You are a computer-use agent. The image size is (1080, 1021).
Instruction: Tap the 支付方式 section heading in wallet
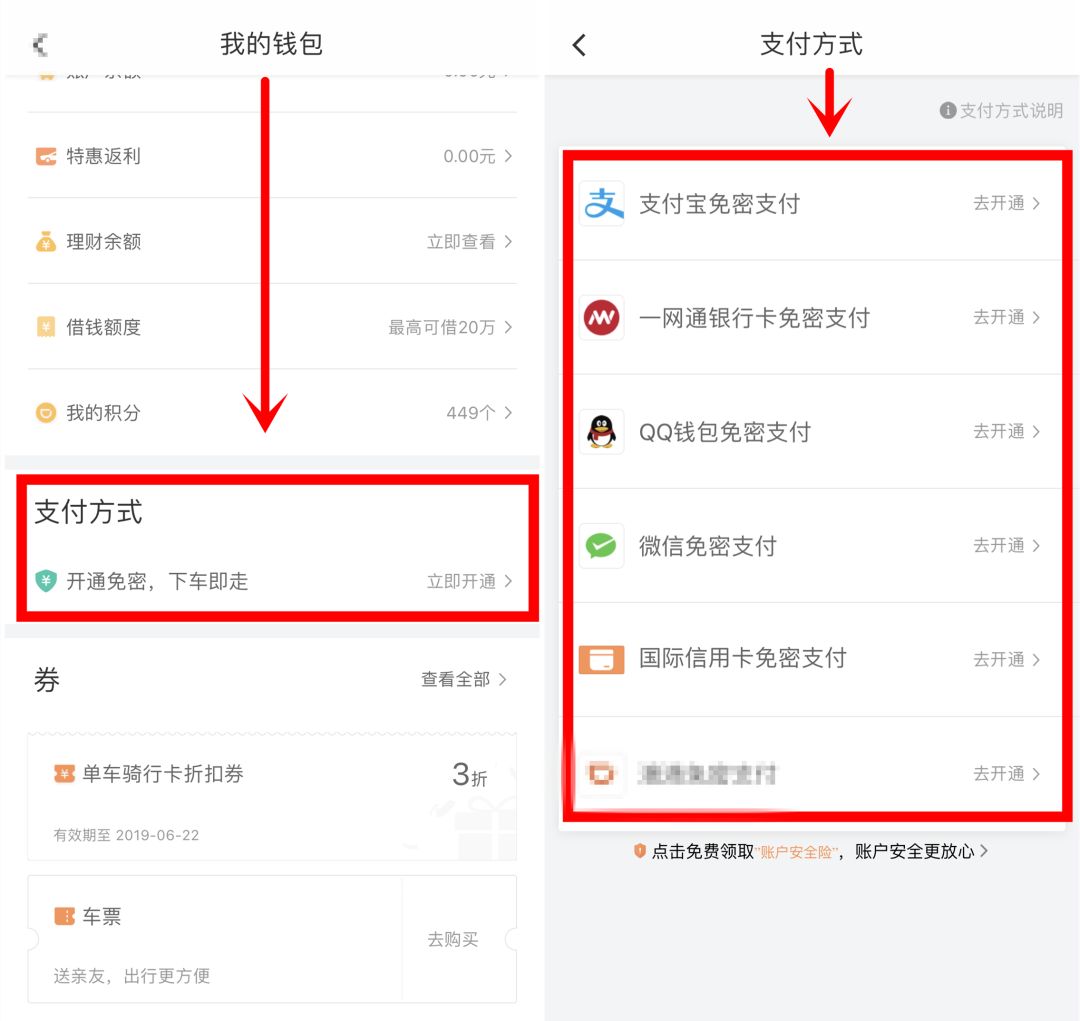pyautogui.click(x=88, y=512)
